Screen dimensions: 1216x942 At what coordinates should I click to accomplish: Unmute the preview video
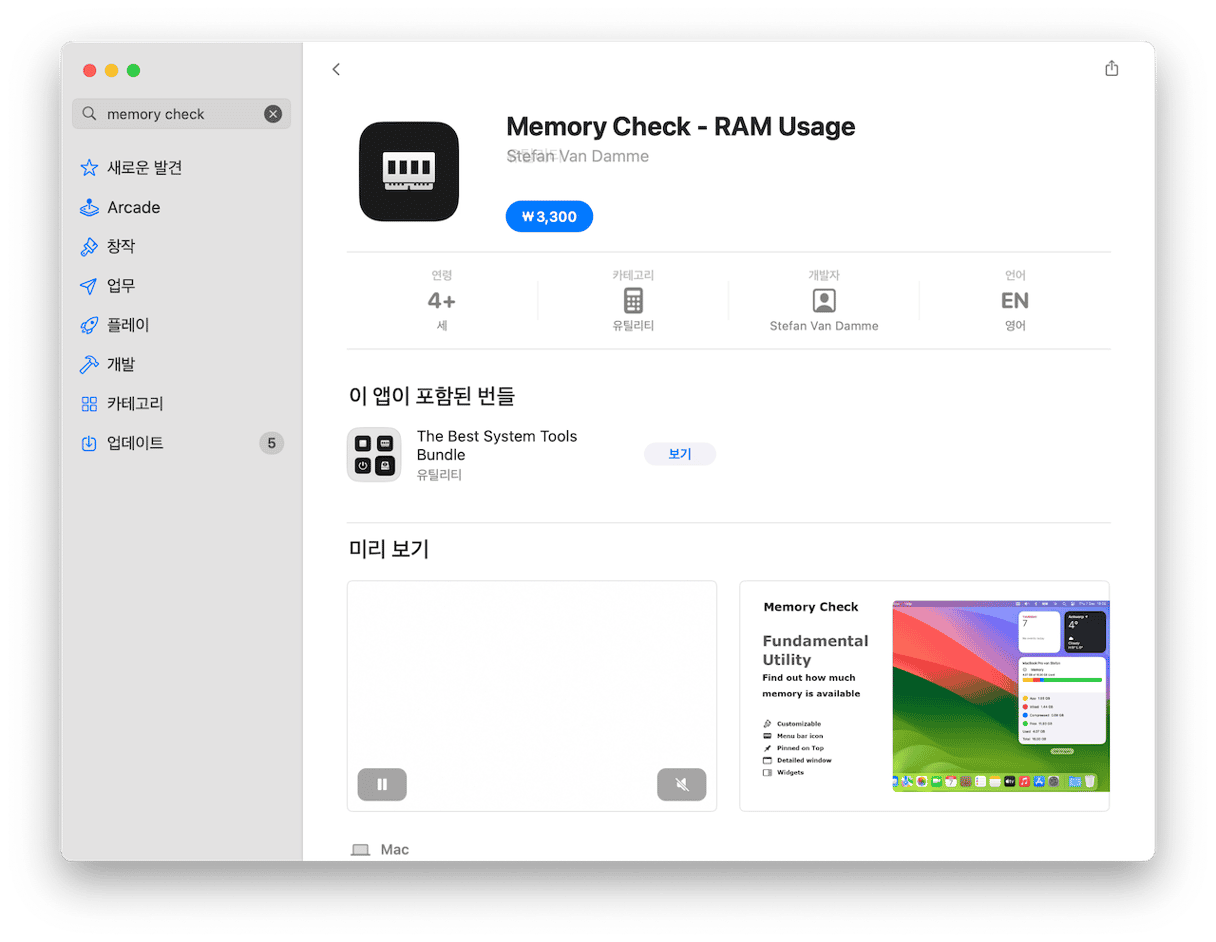tap(682, 785)
